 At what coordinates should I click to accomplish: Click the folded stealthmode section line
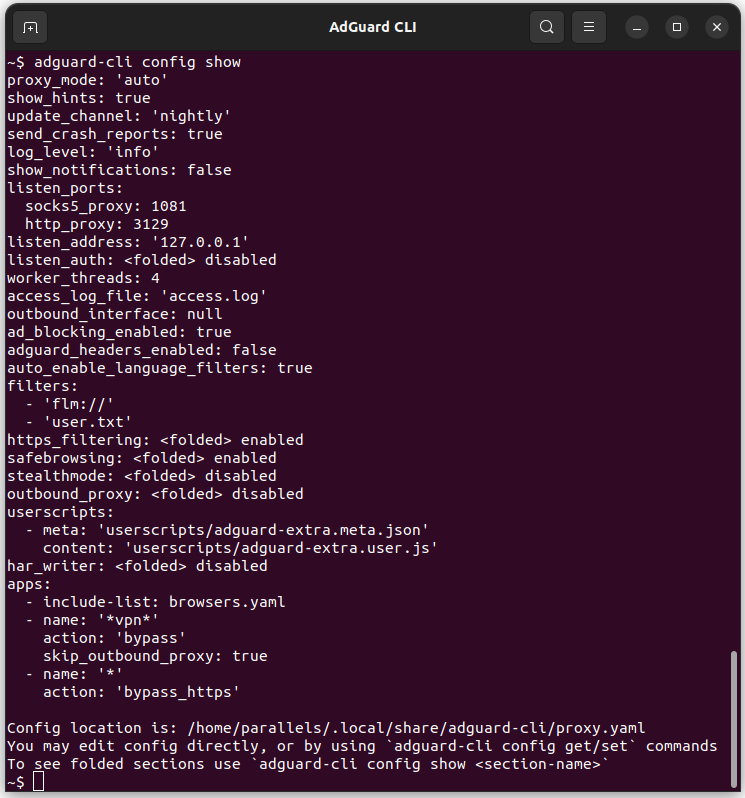click(x=141, y=476)
